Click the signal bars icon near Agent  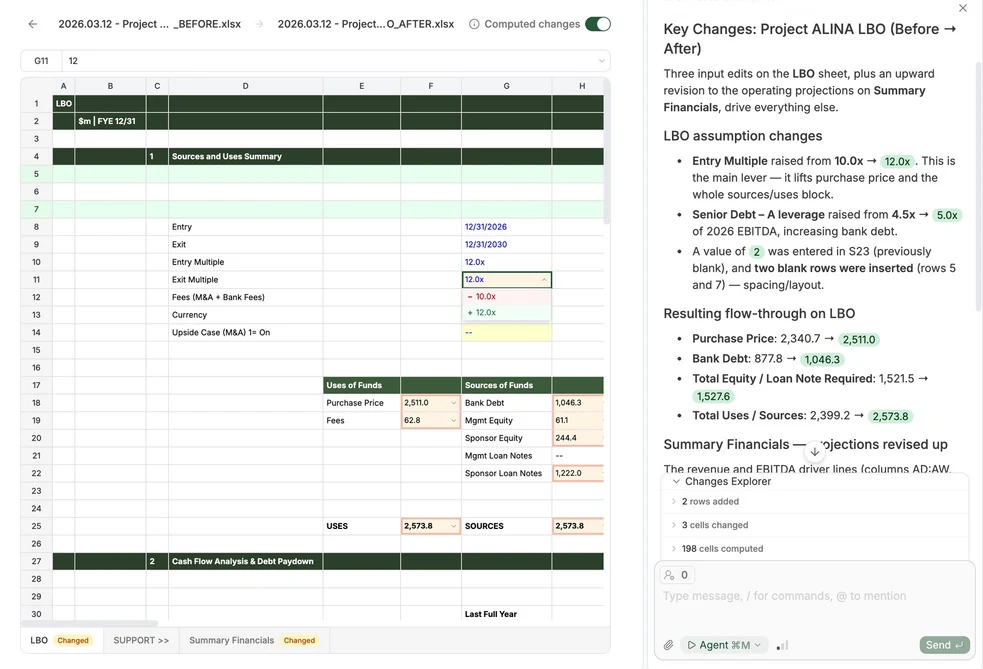pos(782,645)
